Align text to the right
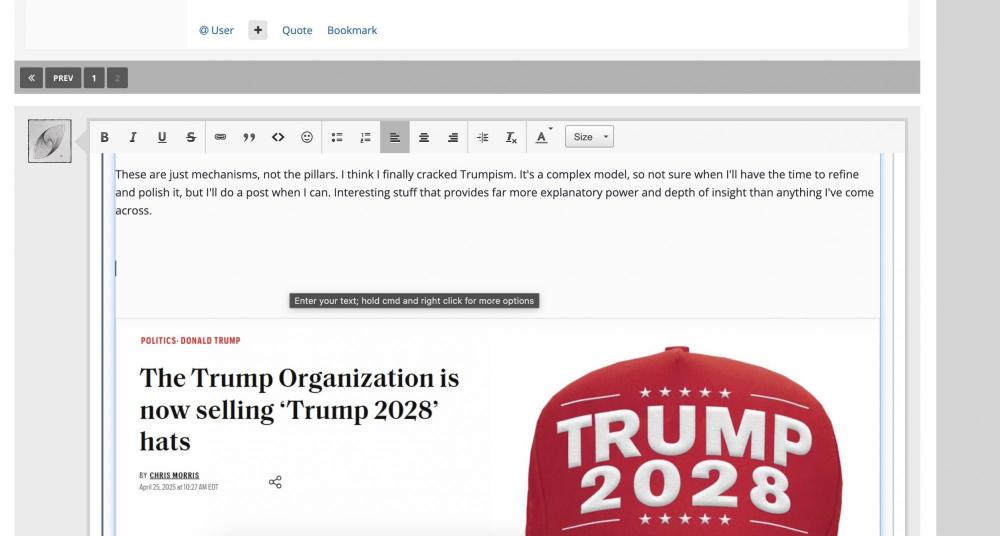This screenshot has height=536, width=1000. point(453,137)
